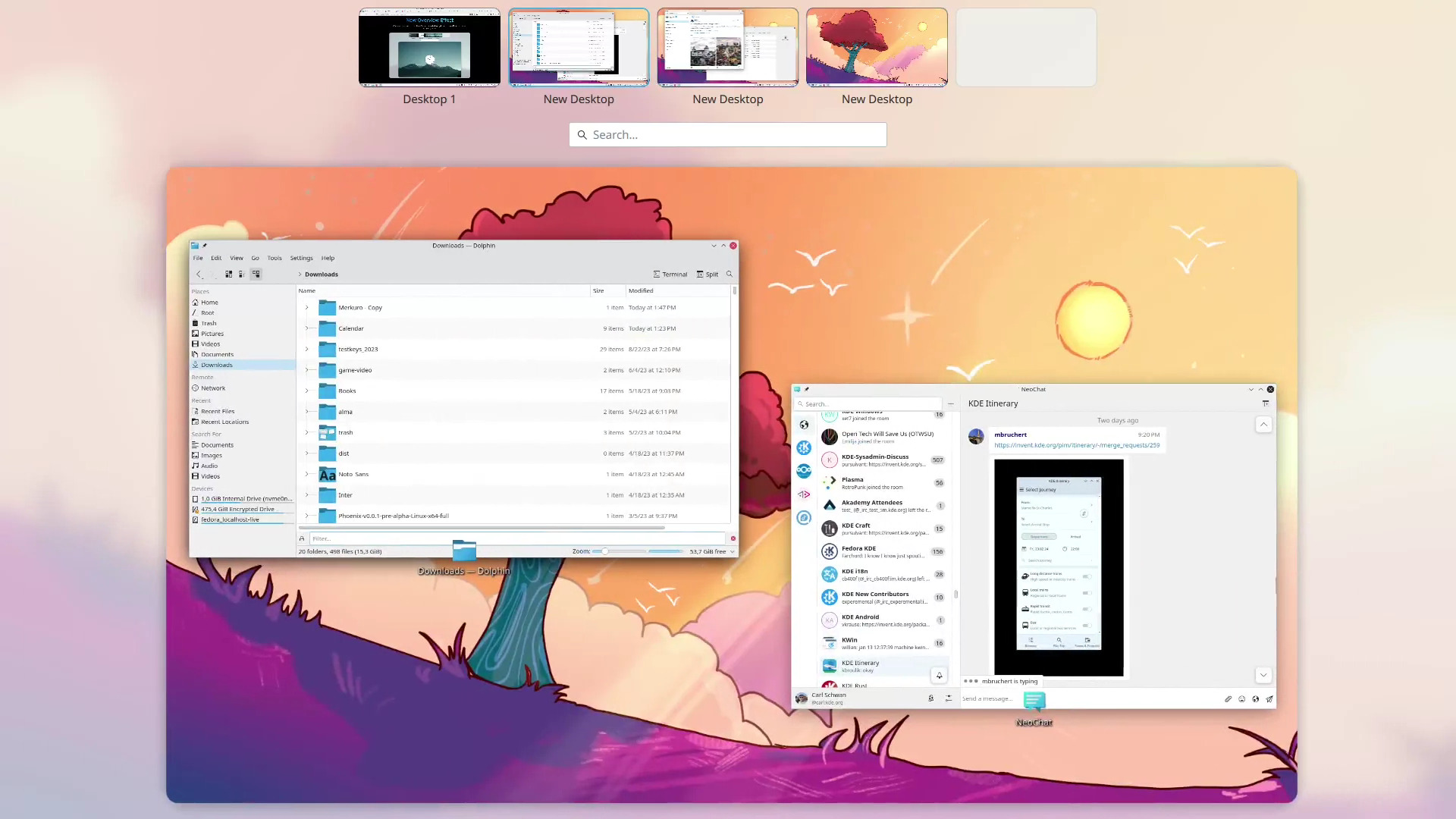Expand the Calendar folder row
The height and width of the screenshot is (819, 1456).
point(306,328)
